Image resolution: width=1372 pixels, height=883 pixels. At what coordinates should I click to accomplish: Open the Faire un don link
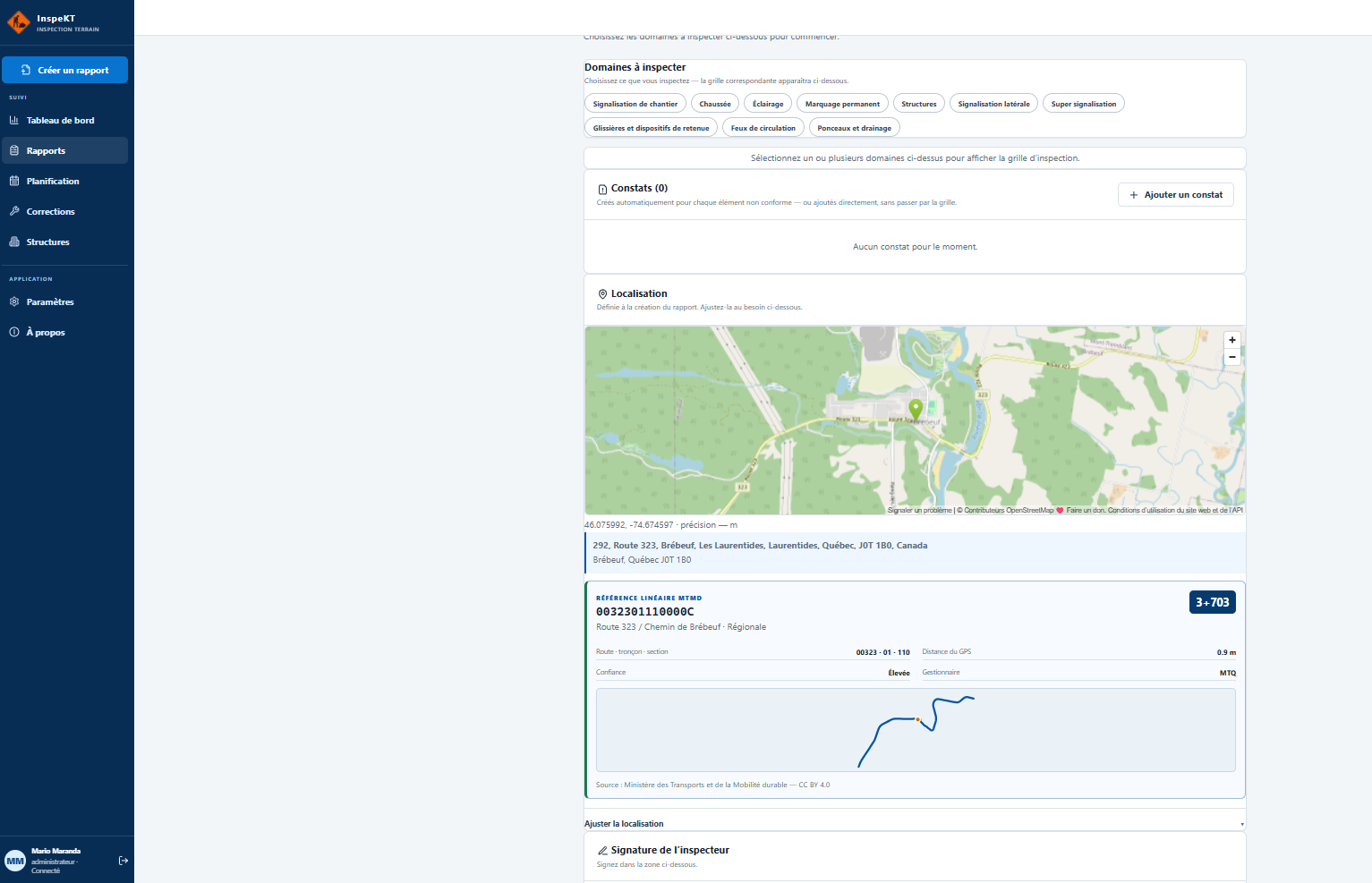[1085, 510]
